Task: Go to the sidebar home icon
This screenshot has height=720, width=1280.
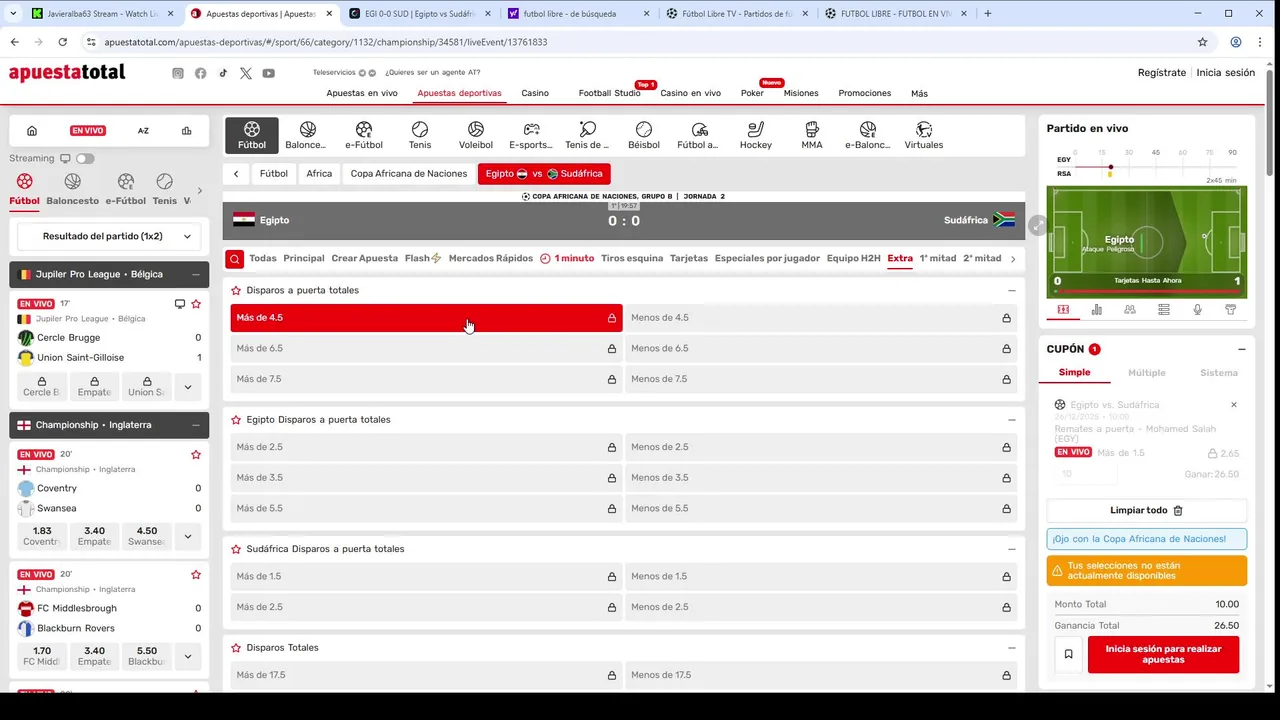Action: [32, 131]
